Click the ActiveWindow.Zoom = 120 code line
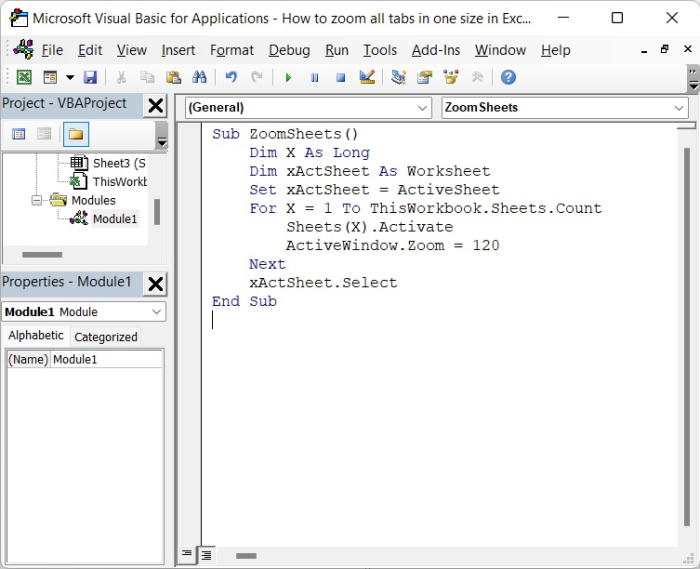Screen dimensions: 700x569 [393, 245]
